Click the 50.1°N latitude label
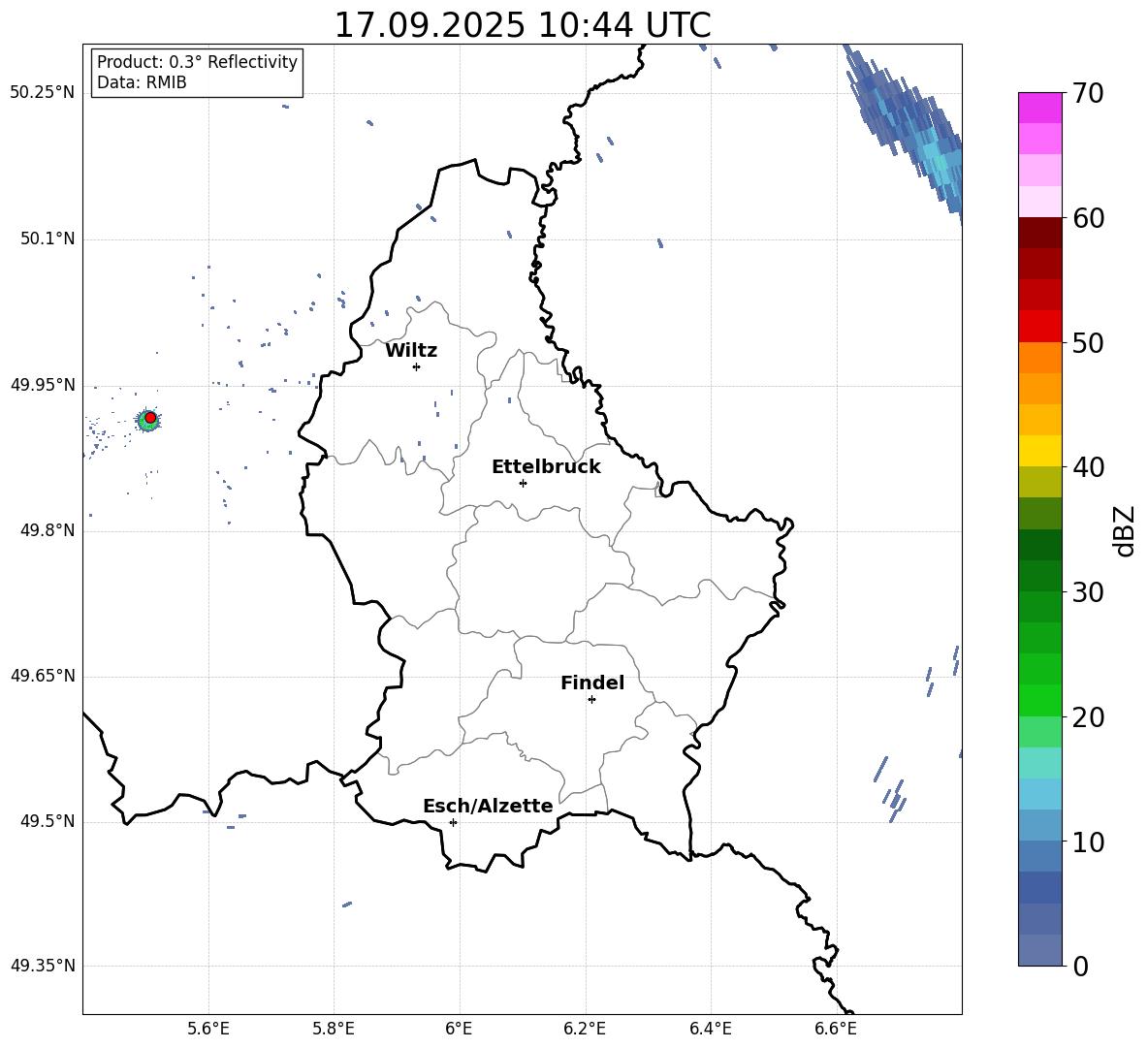 pos(47,239)
